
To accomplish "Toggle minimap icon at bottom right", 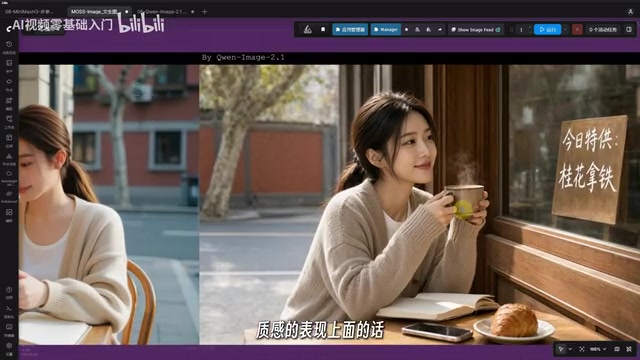I will click(x=617, y=349).
